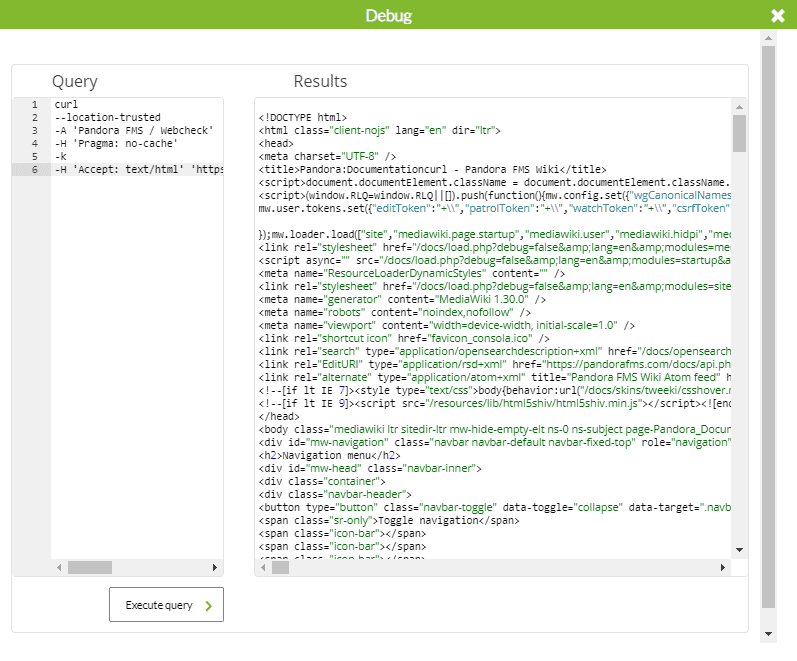This screenshot has width=797, height=661.
Task: Click the '<div id="mw-head"' result line
Action: (x=370, y=468)
